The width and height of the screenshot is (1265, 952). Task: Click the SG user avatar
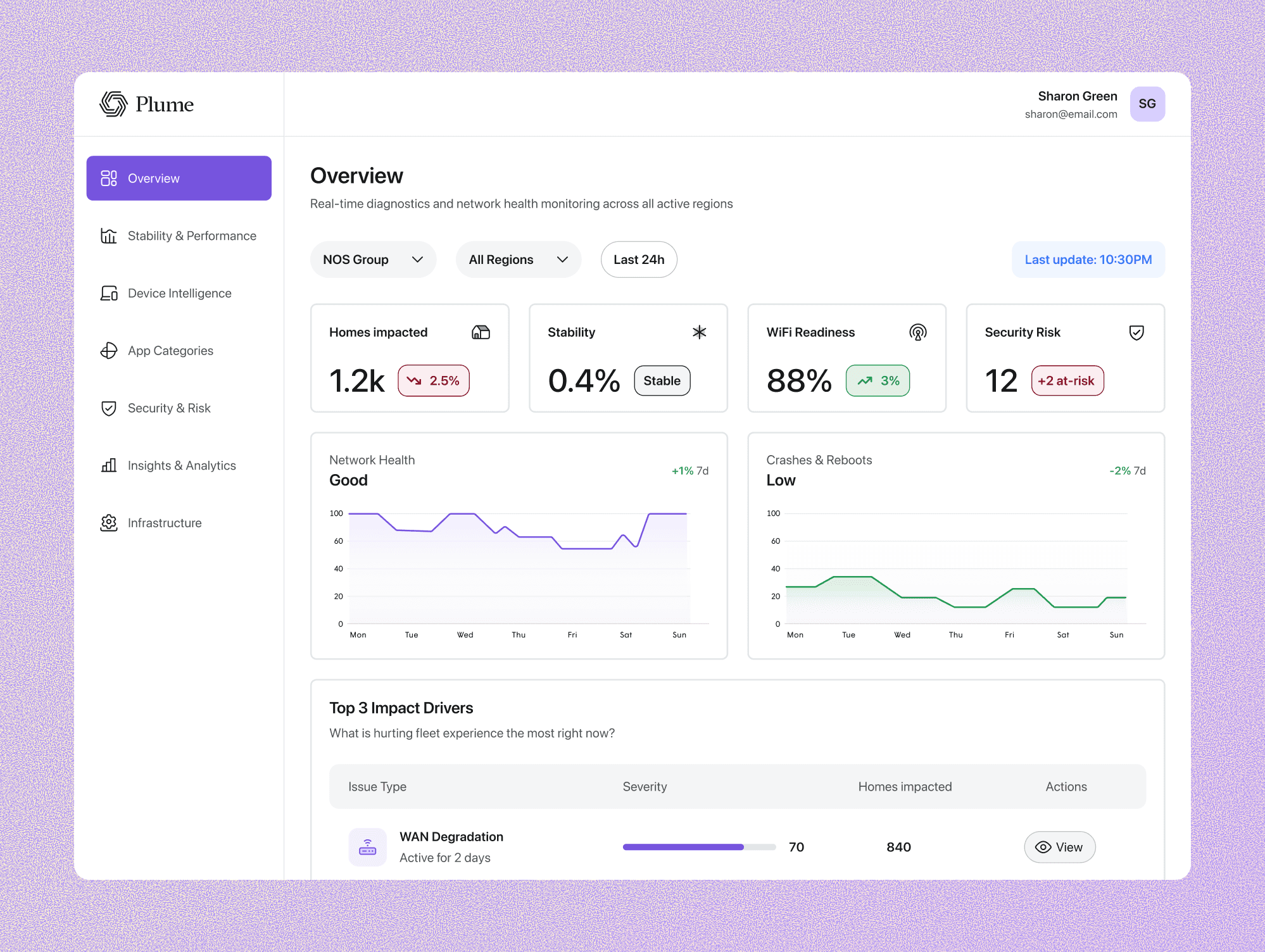coord(1147,104)
